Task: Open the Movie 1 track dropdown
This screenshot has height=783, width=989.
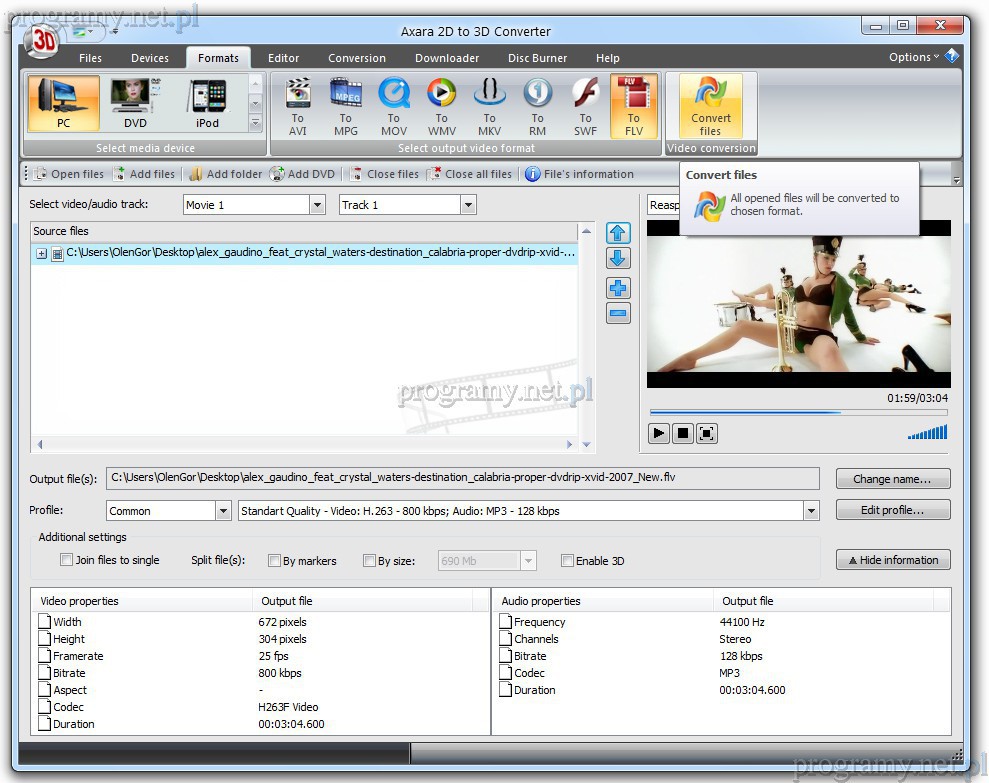Action: (x=317, y=205)
